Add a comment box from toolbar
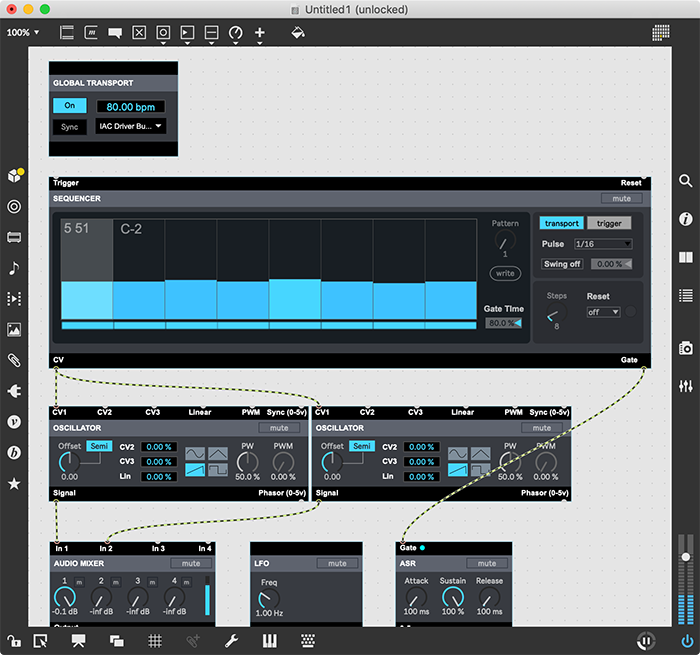Image resolution: width=700 pixels, height=655 pixels. 115,33
